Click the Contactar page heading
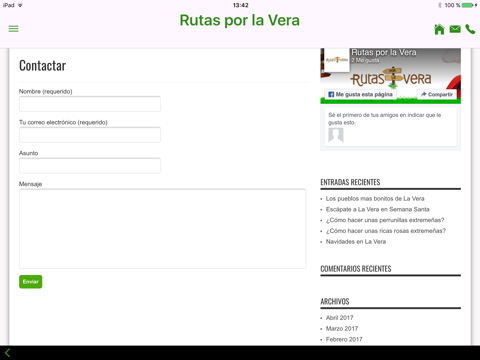The height and width of the screenshot is (360, 480). [x=42, y=66]
